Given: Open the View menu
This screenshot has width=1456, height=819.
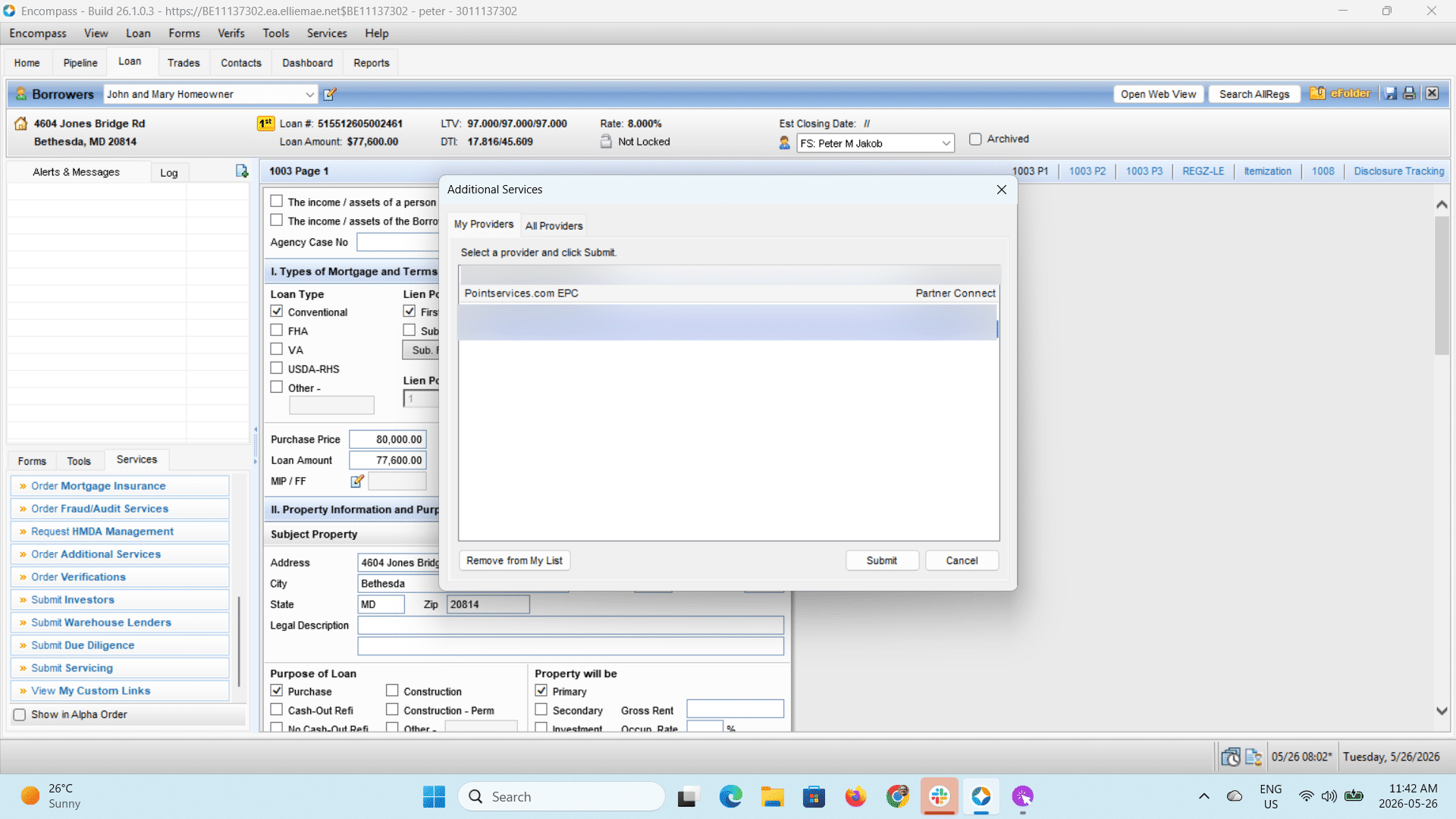Looking at the screenshot, I should point(96,33).
